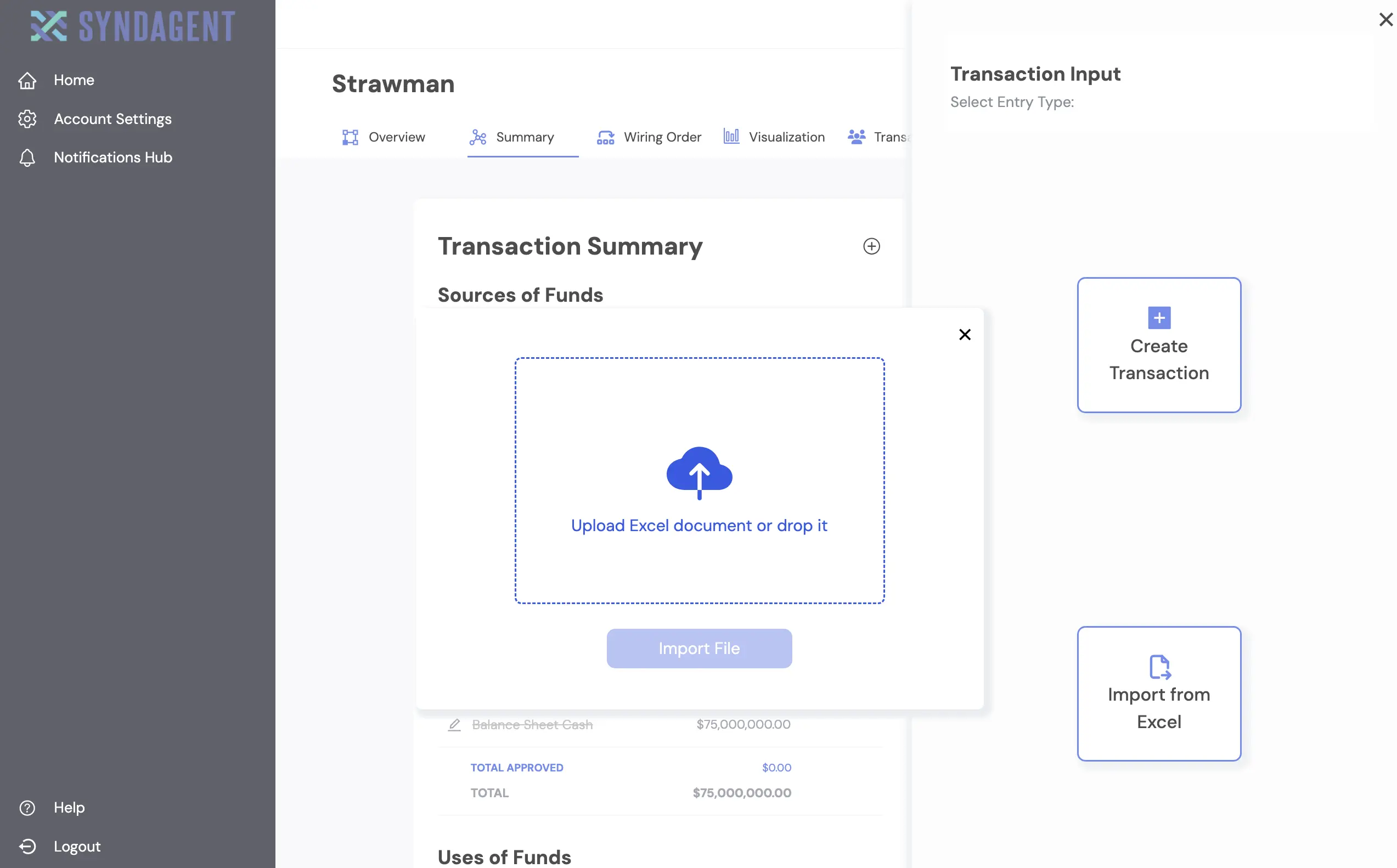This screenshot has width=1397, height=868.
Task: Click the TOTAL $75,000,000.00 value
Action: pyautogui.click(x=741, y=793)
